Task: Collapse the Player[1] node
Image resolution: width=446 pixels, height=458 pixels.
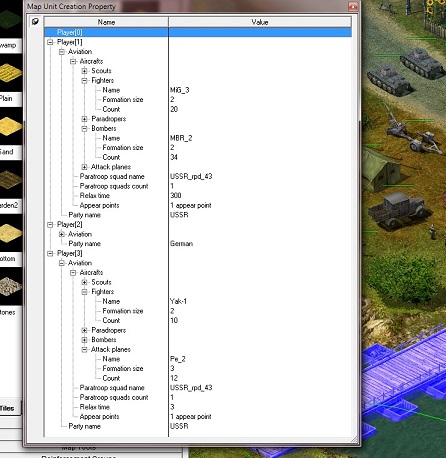Action: pos(50,42)
